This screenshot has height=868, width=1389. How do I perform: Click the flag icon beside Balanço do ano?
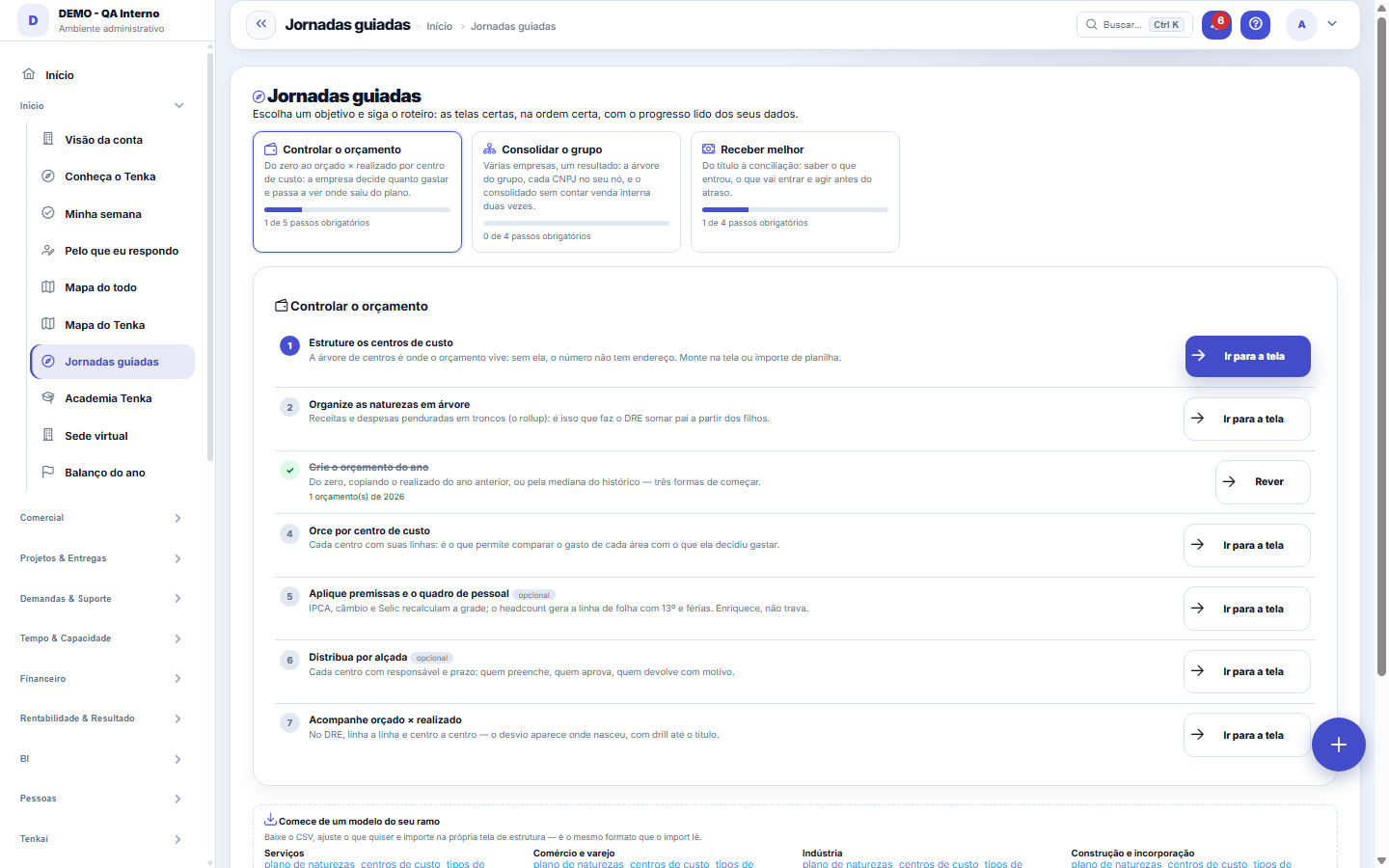click(x=48, y=473)
